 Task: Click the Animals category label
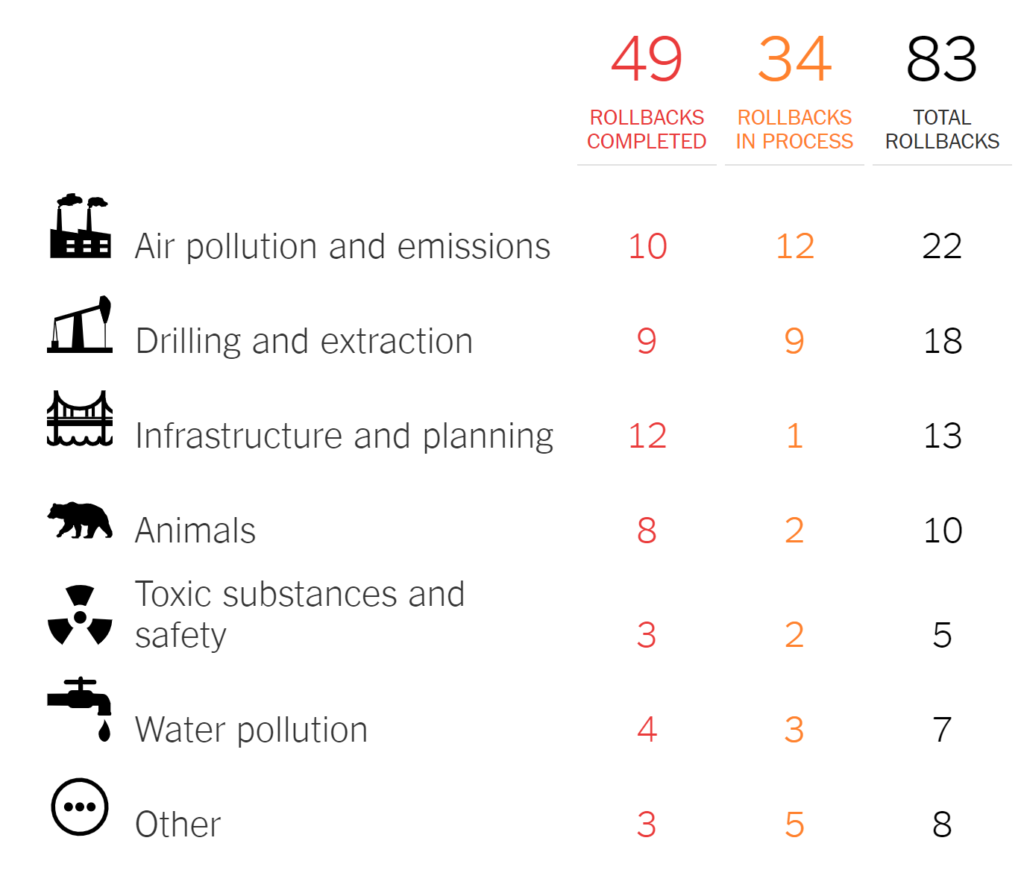tap(195, 530)
